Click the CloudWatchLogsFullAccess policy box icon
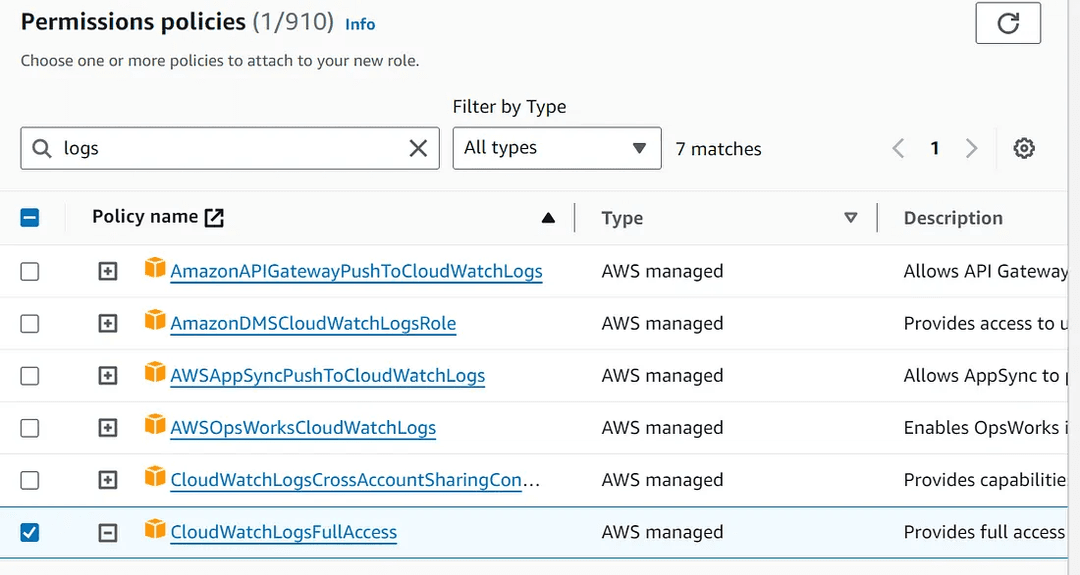The height and width of the screenshot is (575, 1080). pos(155,529)
